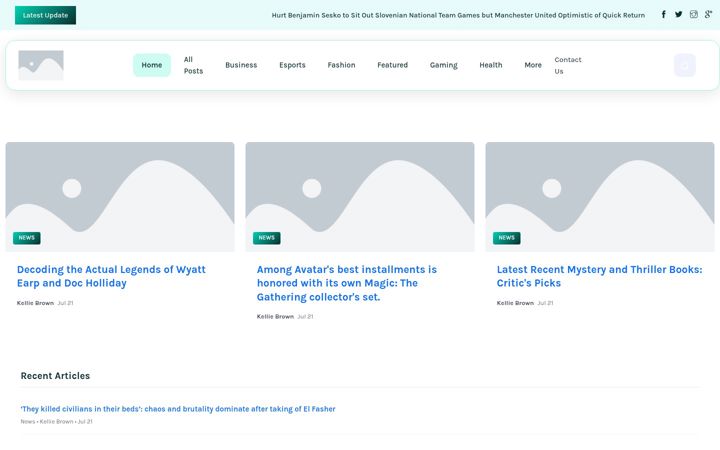The image size is (720, 450).
Task: Open 'Decoding the Actual Legends of Wyatt Earp' article
Action: 111,276
